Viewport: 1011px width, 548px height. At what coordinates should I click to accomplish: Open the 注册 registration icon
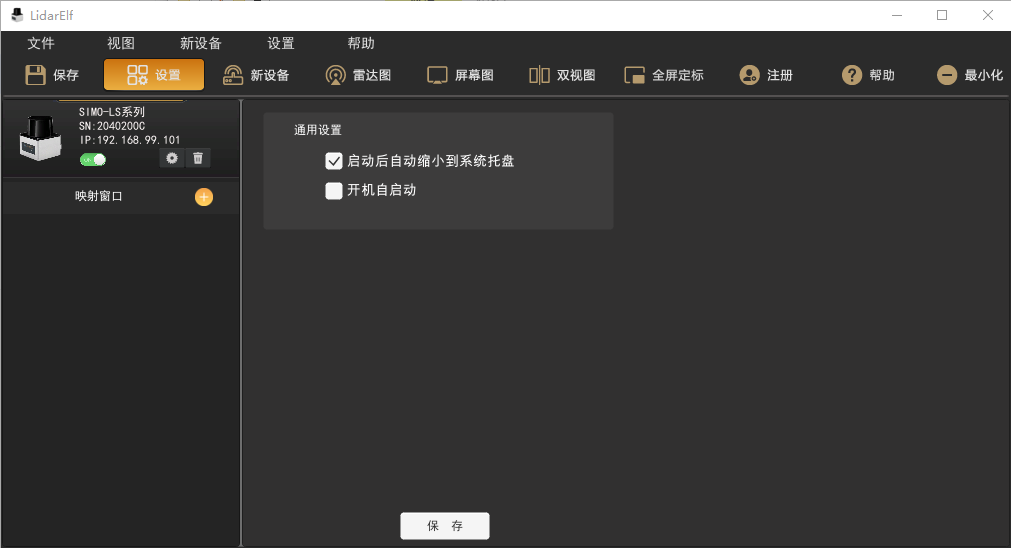749,75
